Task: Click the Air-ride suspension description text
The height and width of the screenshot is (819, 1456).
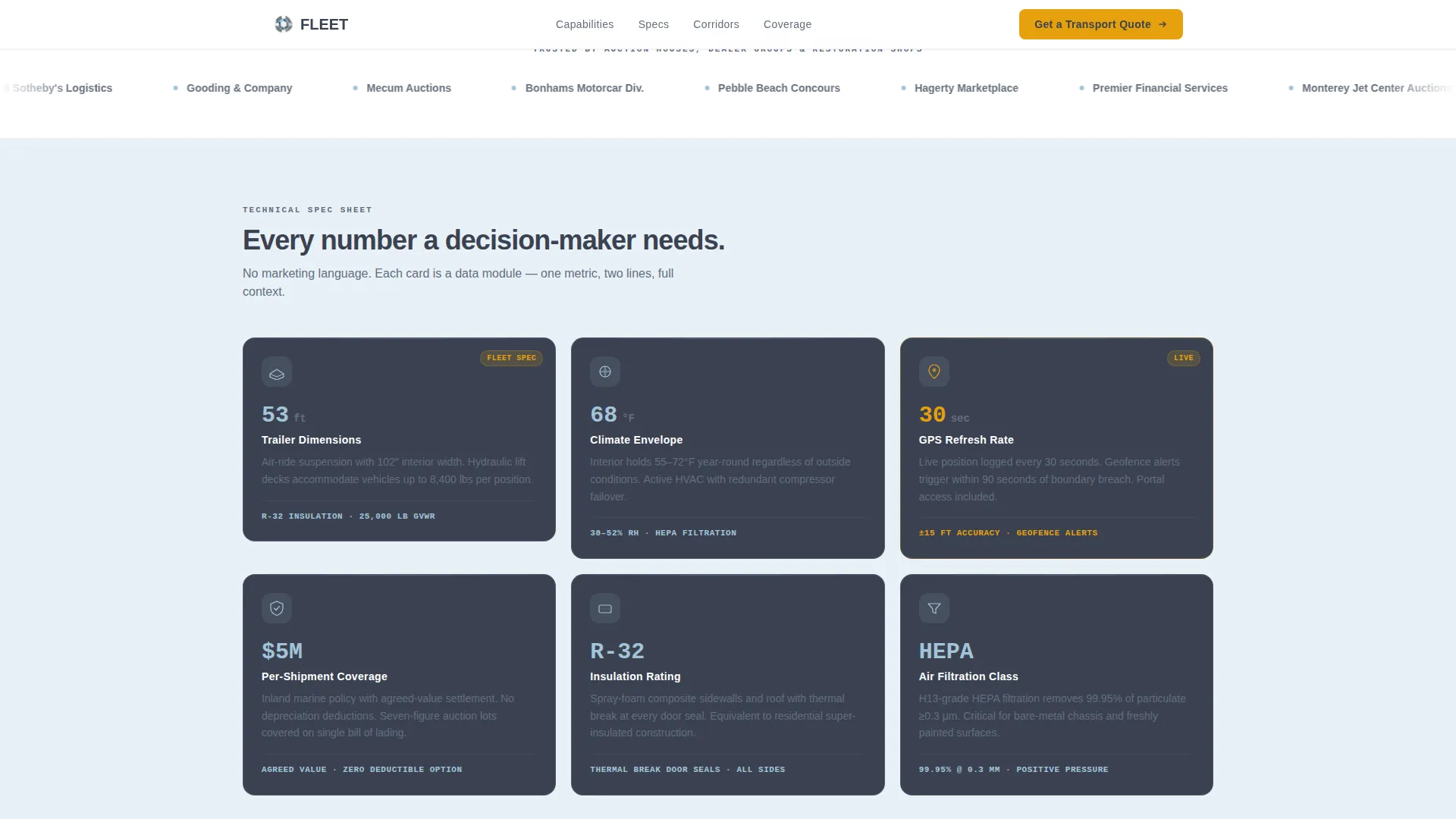Action: [x=397, y=471]
